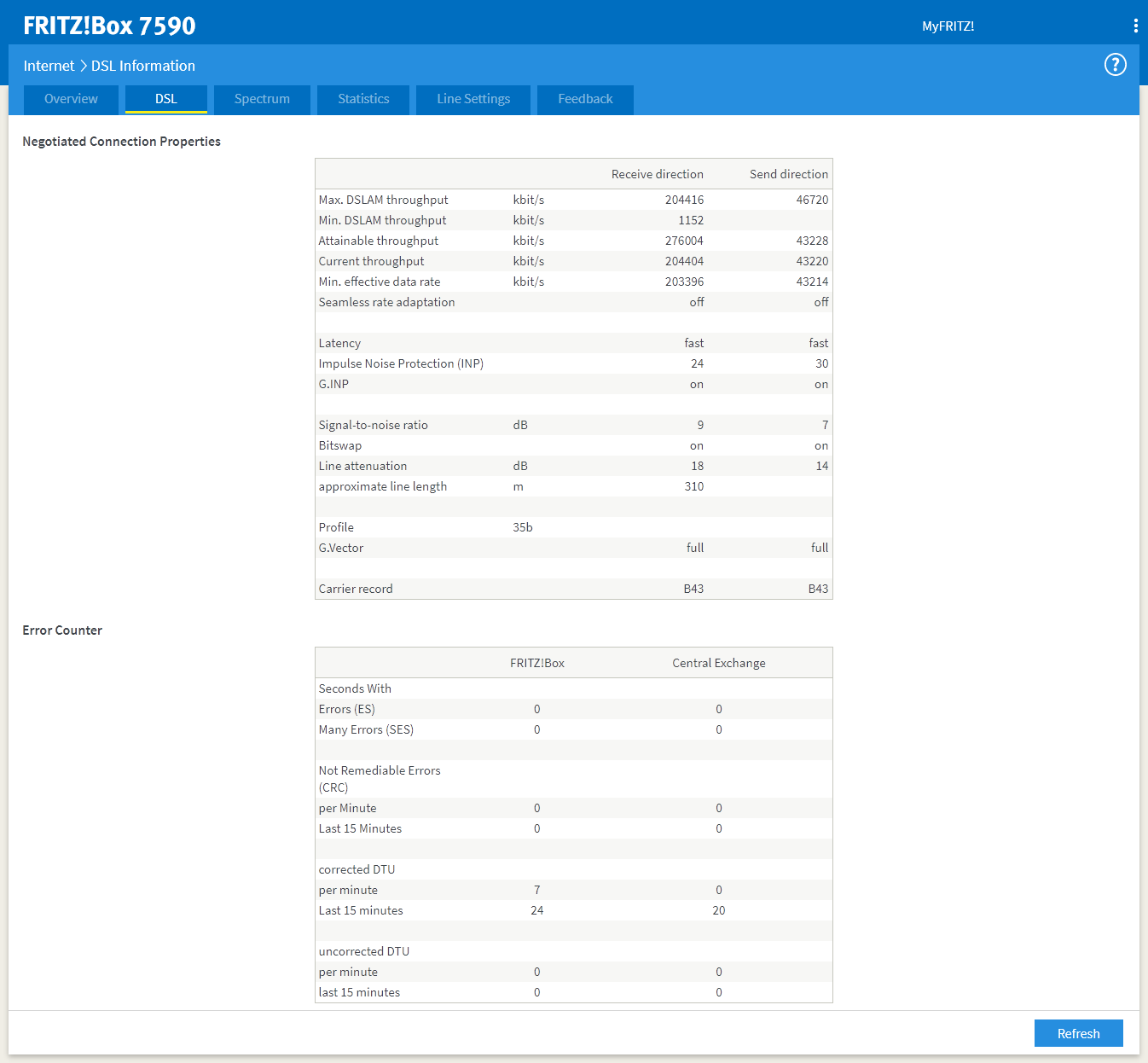Click the G.Vector row label

click(x=340, y=548)
